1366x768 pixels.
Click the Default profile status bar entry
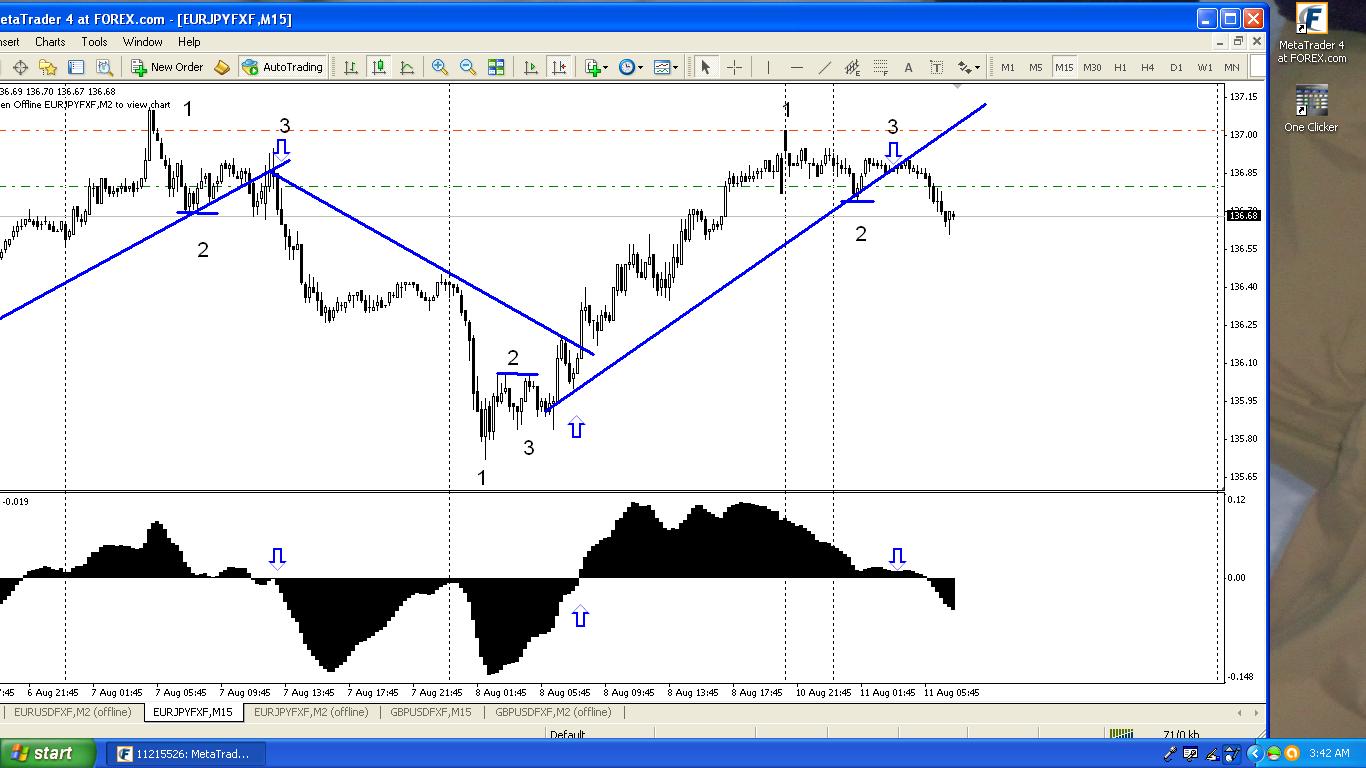(x=567, y=735)
